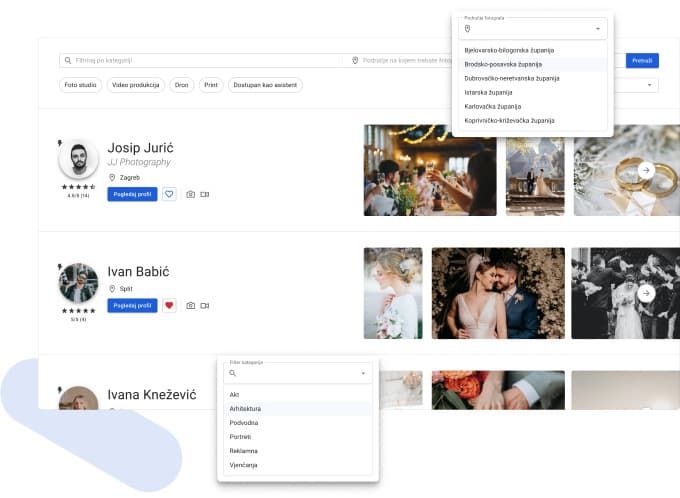The width and height of the screenshot is (680, 498).
Task: Click location pin next to Zagreb
Action: (112, 177)
